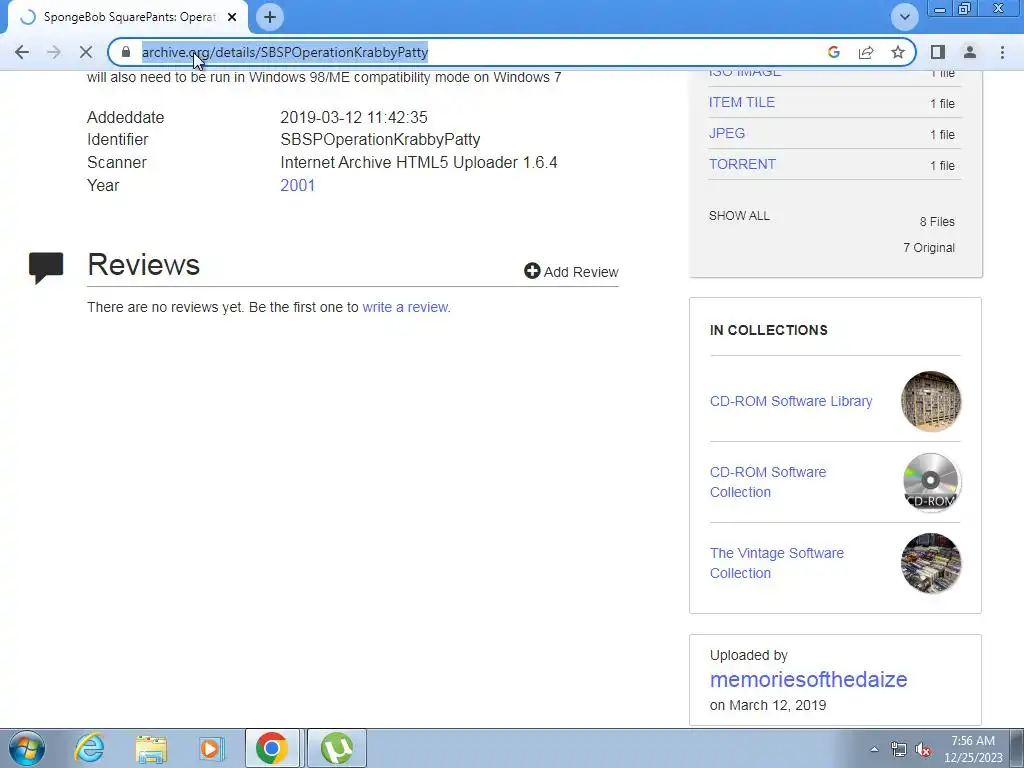Open CD-ROM Software Collection link
1024x768 pixels.
(x=768, y=482)
